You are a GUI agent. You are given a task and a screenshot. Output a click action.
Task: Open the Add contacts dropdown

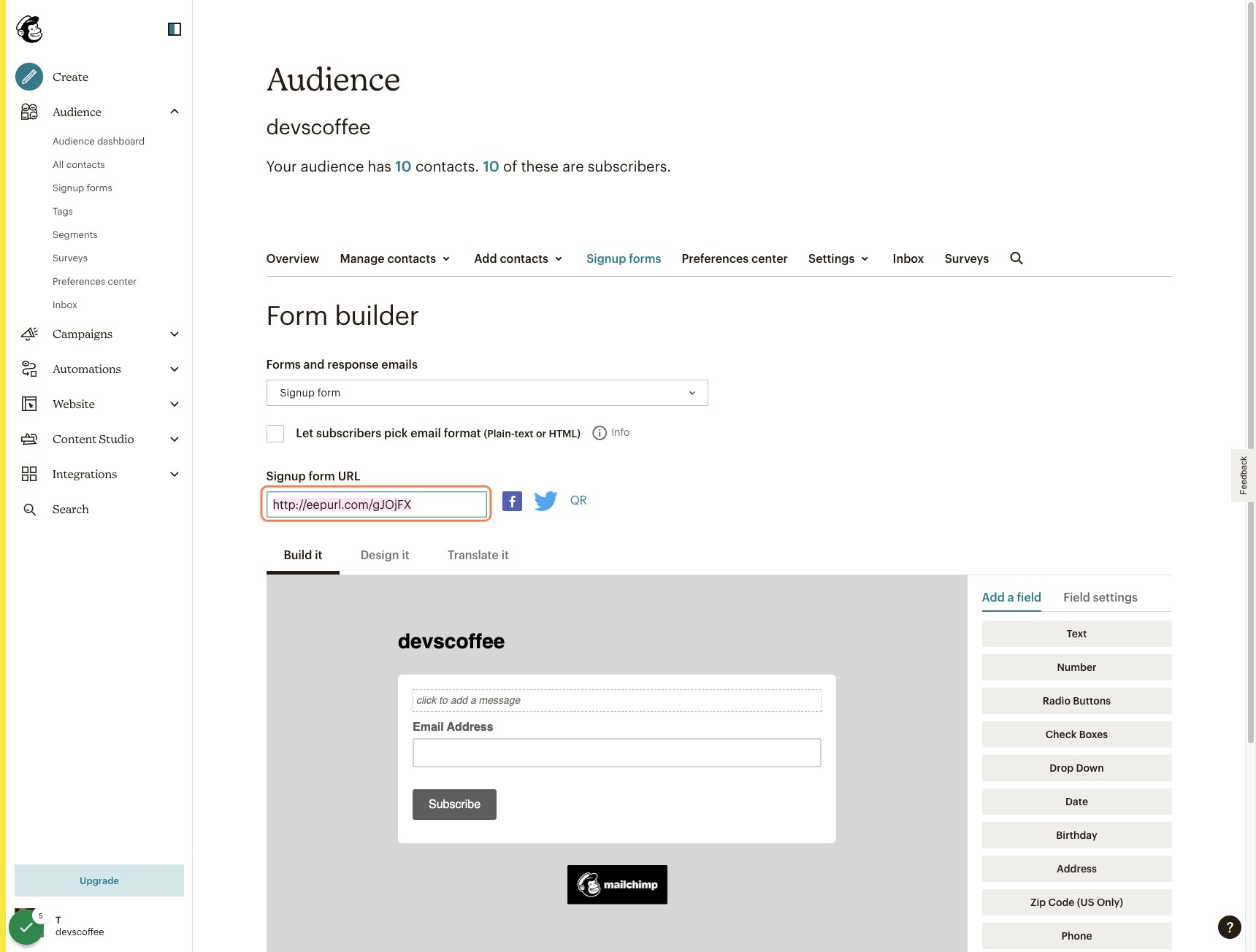[x=518, y=258]
